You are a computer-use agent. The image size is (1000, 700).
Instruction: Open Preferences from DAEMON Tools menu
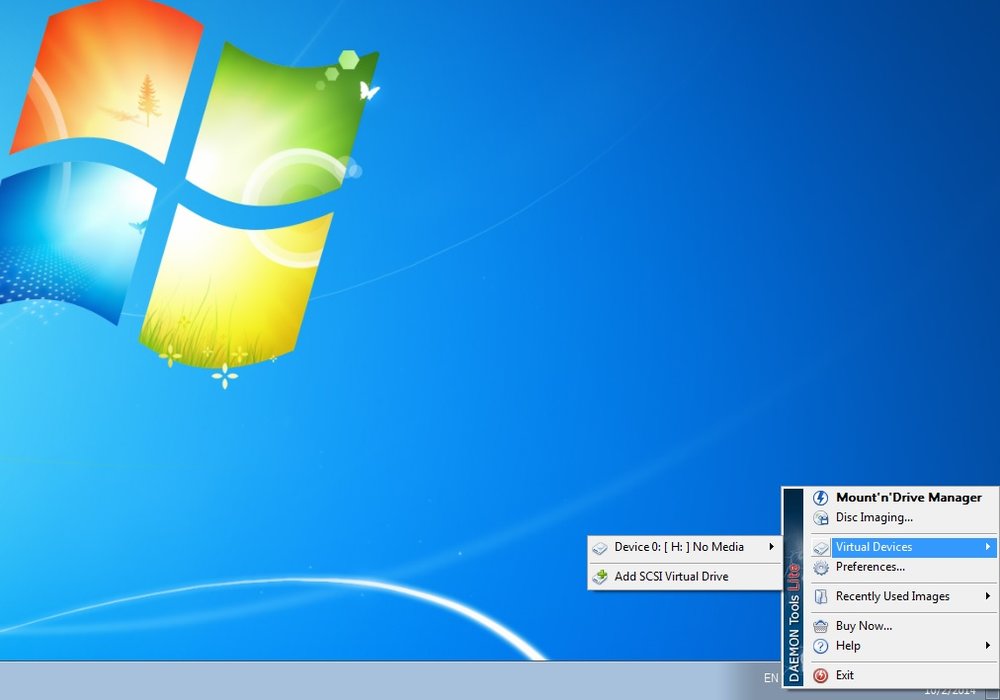pyautogui.click(x=903, y=567)
